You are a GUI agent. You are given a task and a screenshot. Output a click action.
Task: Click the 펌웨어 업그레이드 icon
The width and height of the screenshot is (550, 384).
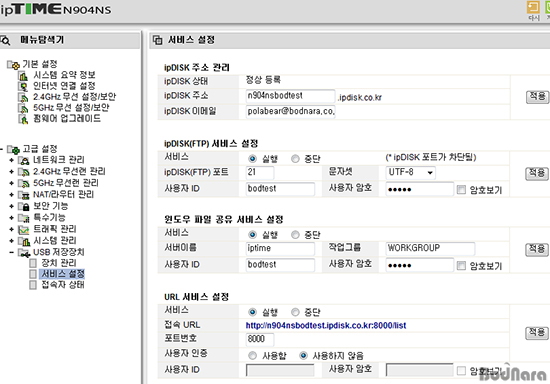click(23, 119)
